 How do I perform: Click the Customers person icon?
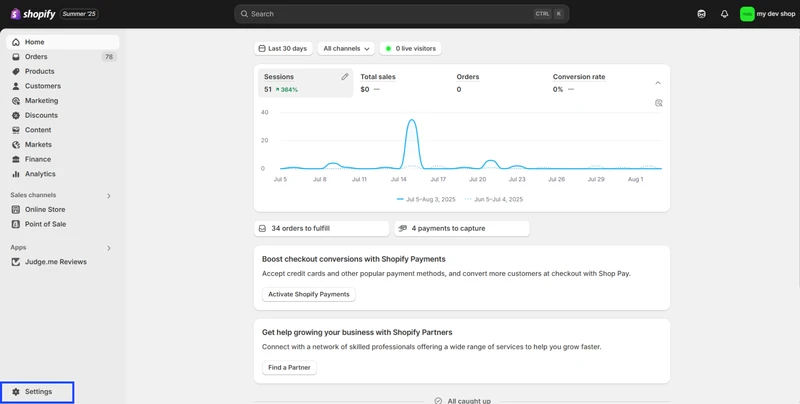click(x=16, y=86)
